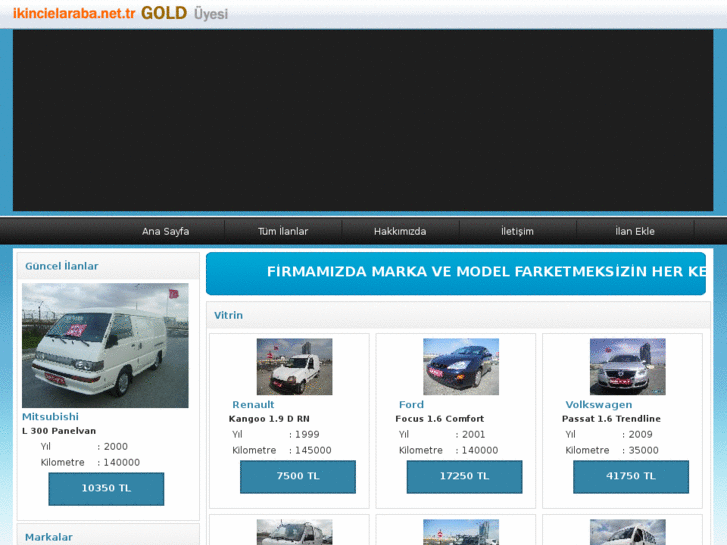727x545 pixels.
Task: Select İlan Ekle in navigation bar
Action: click(x=635, y=231)
